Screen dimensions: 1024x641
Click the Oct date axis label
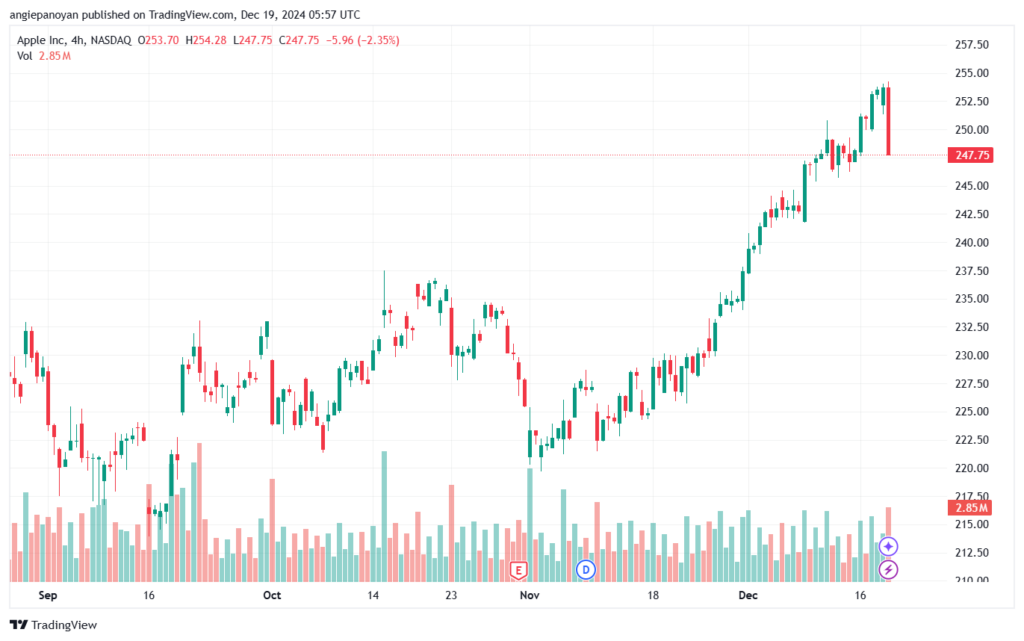coord(272,595)
